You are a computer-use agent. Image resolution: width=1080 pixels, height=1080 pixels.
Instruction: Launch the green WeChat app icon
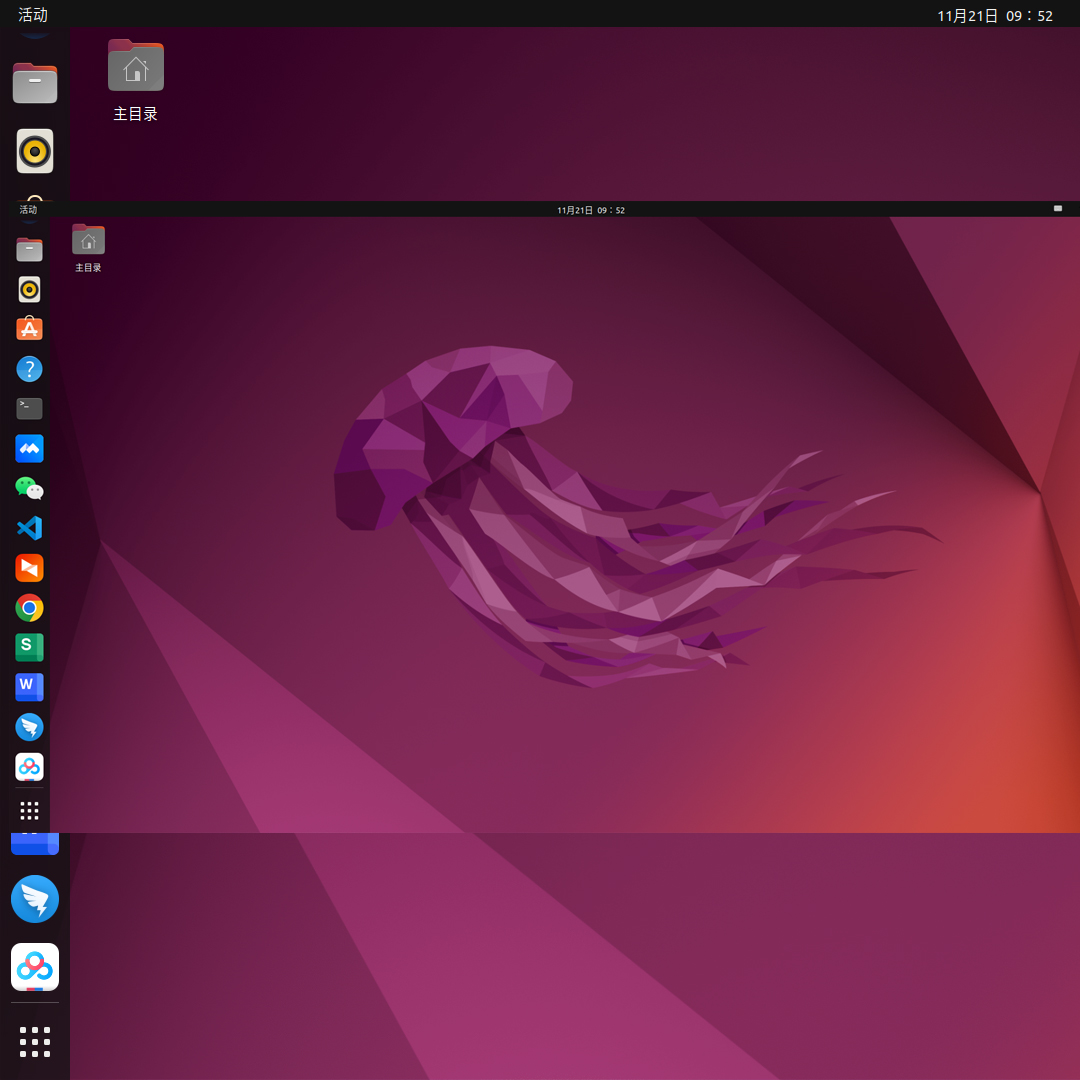(29, 488)
